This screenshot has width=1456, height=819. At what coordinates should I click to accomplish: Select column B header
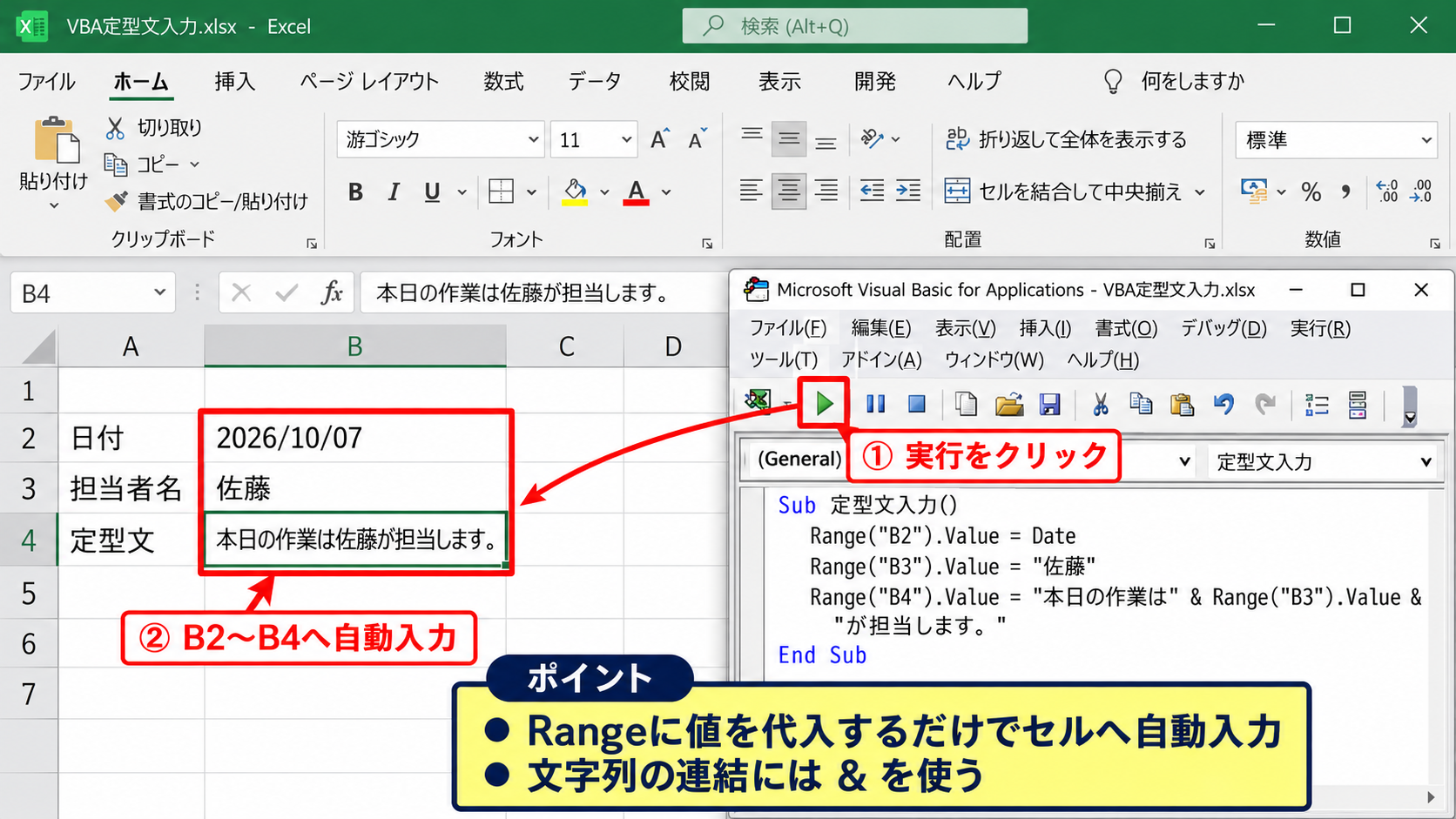coord(354,346)
